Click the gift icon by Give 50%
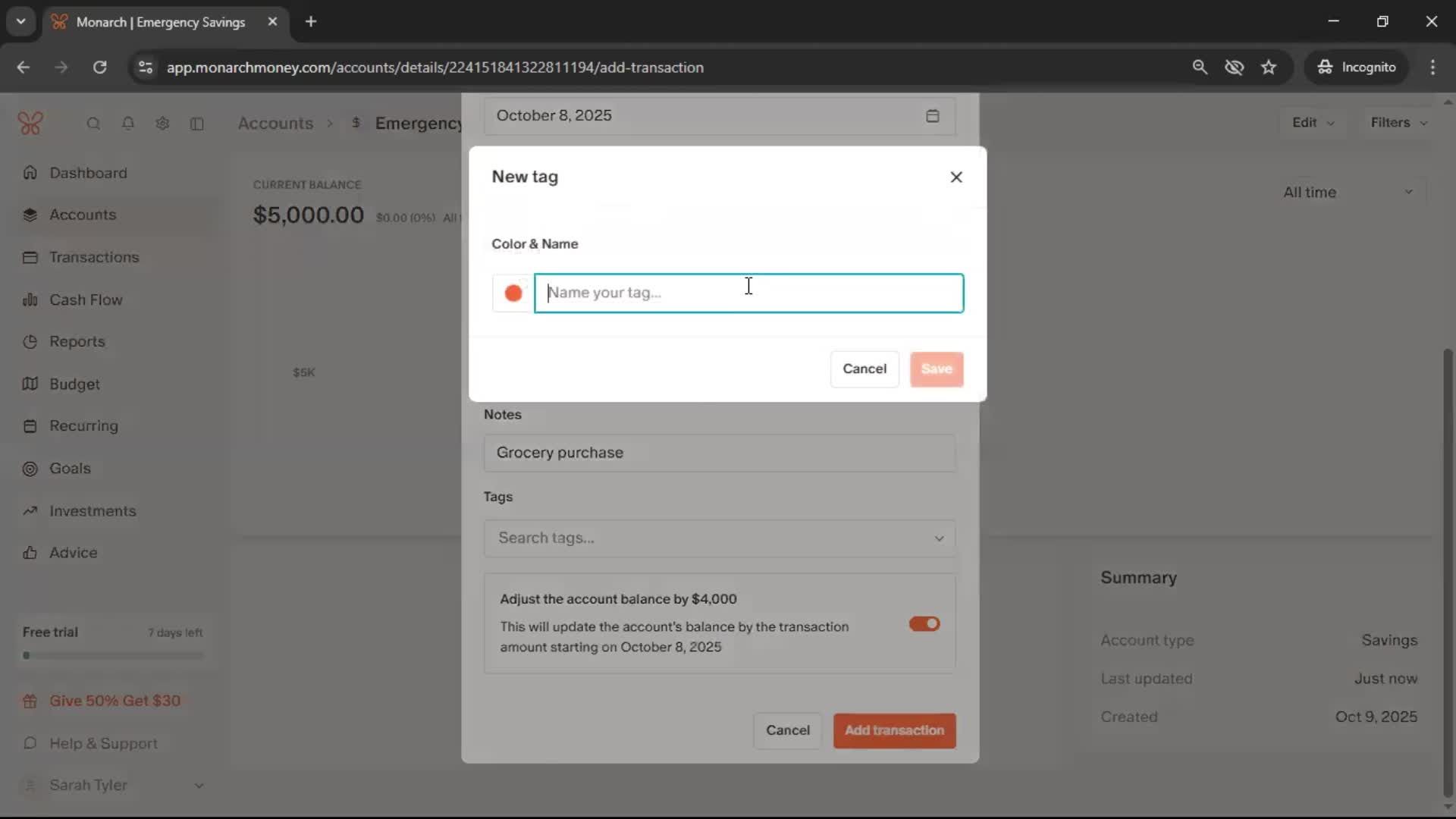Viewport: 1456px width, 819px height. (x=30, y=701)
